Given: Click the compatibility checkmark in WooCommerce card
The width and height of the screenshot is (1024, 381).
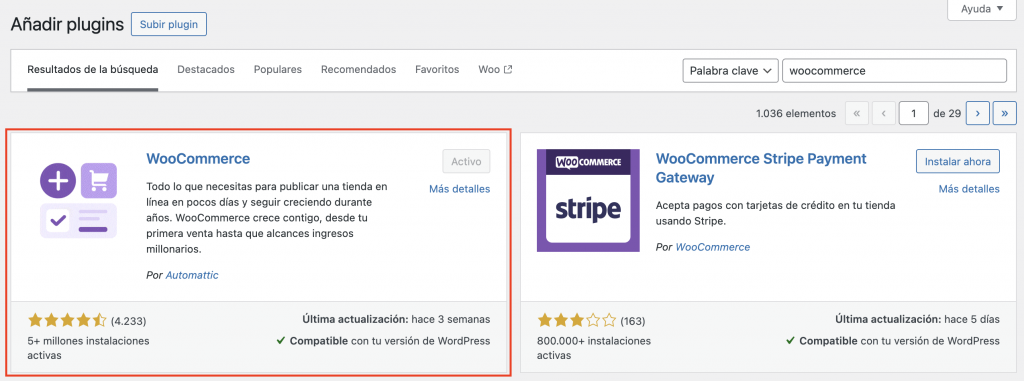Looking at the screenshot, I should [281, 340].
